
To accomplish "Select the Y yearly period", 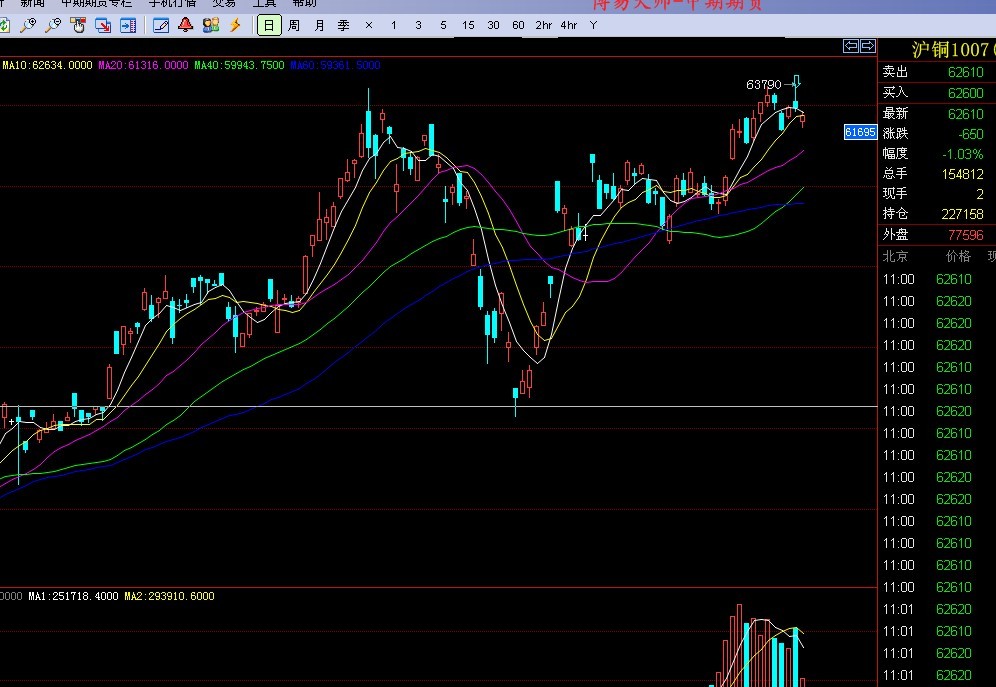I will coord(593,25).
